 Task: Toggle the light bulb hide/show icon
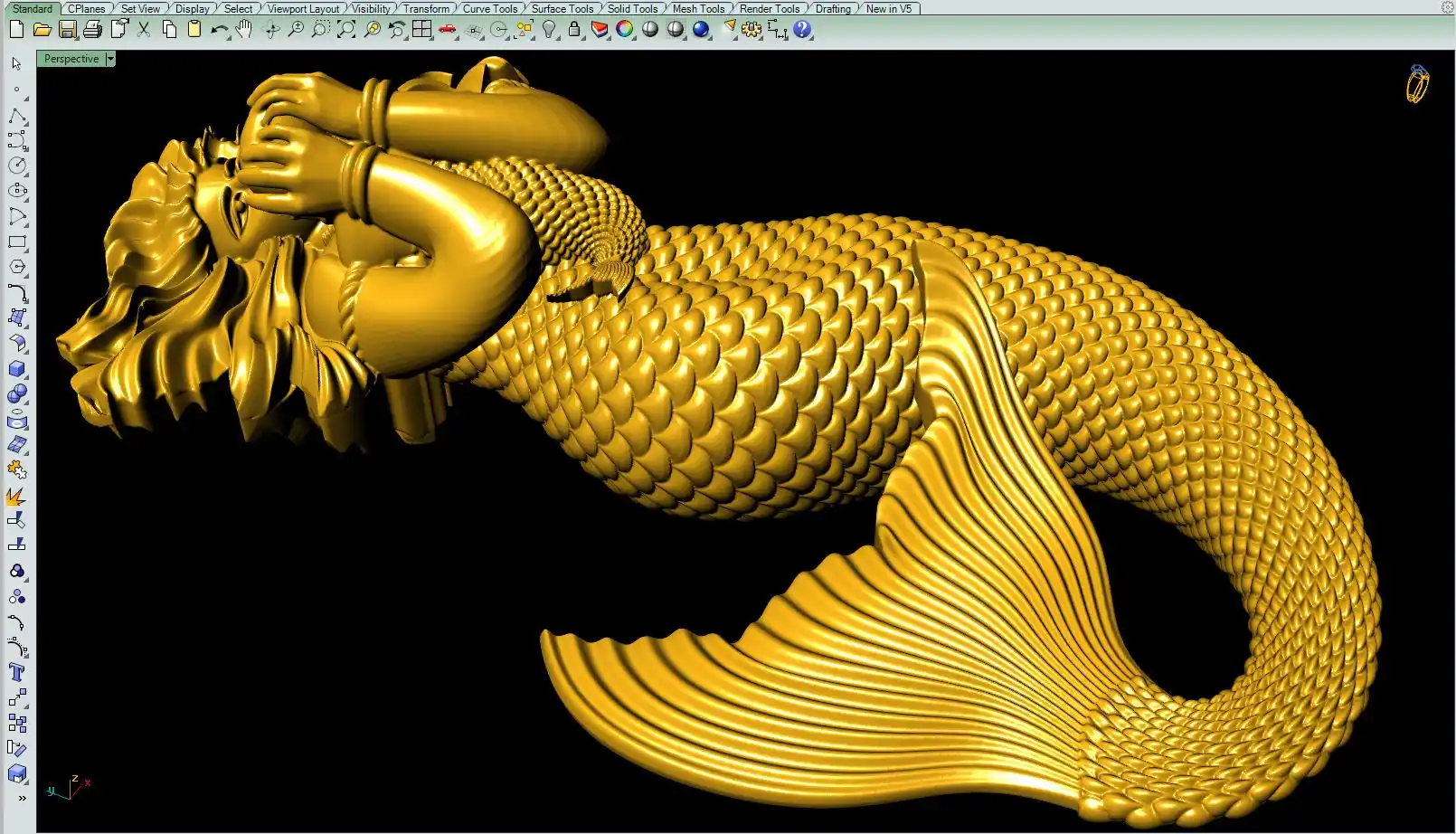pos(549,30)
